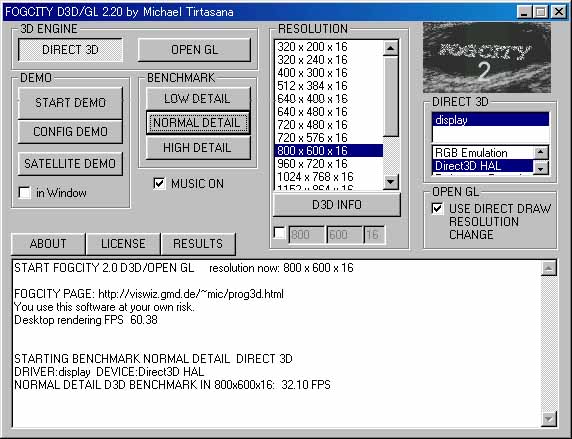The image size is (572, 439).
Task: Select resolution 800 x 600 x 16
Action: coord(328,151)
